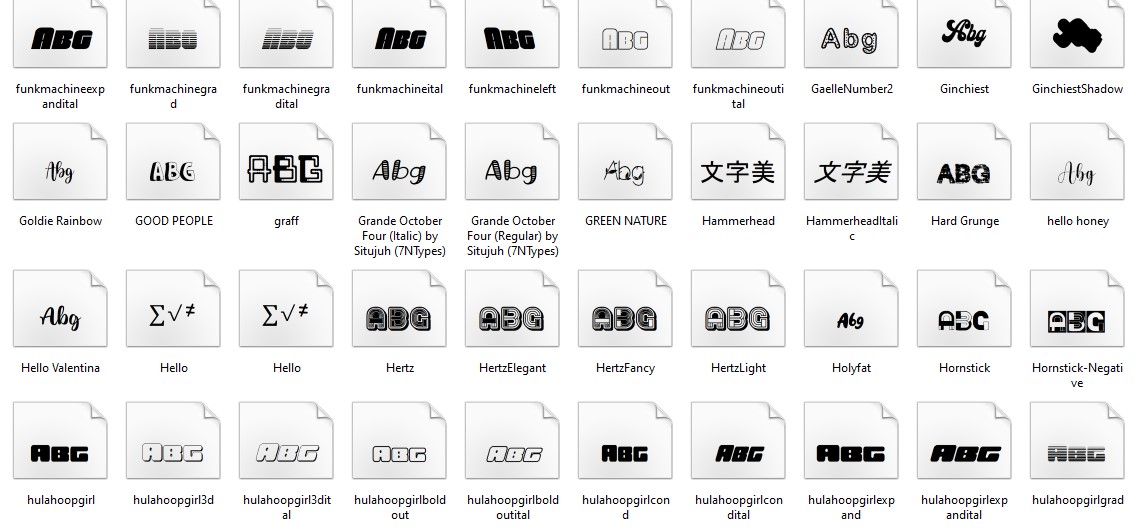Select the HertzElegant font thumbnail
1143x528 pixels.
tap(512, 318)
